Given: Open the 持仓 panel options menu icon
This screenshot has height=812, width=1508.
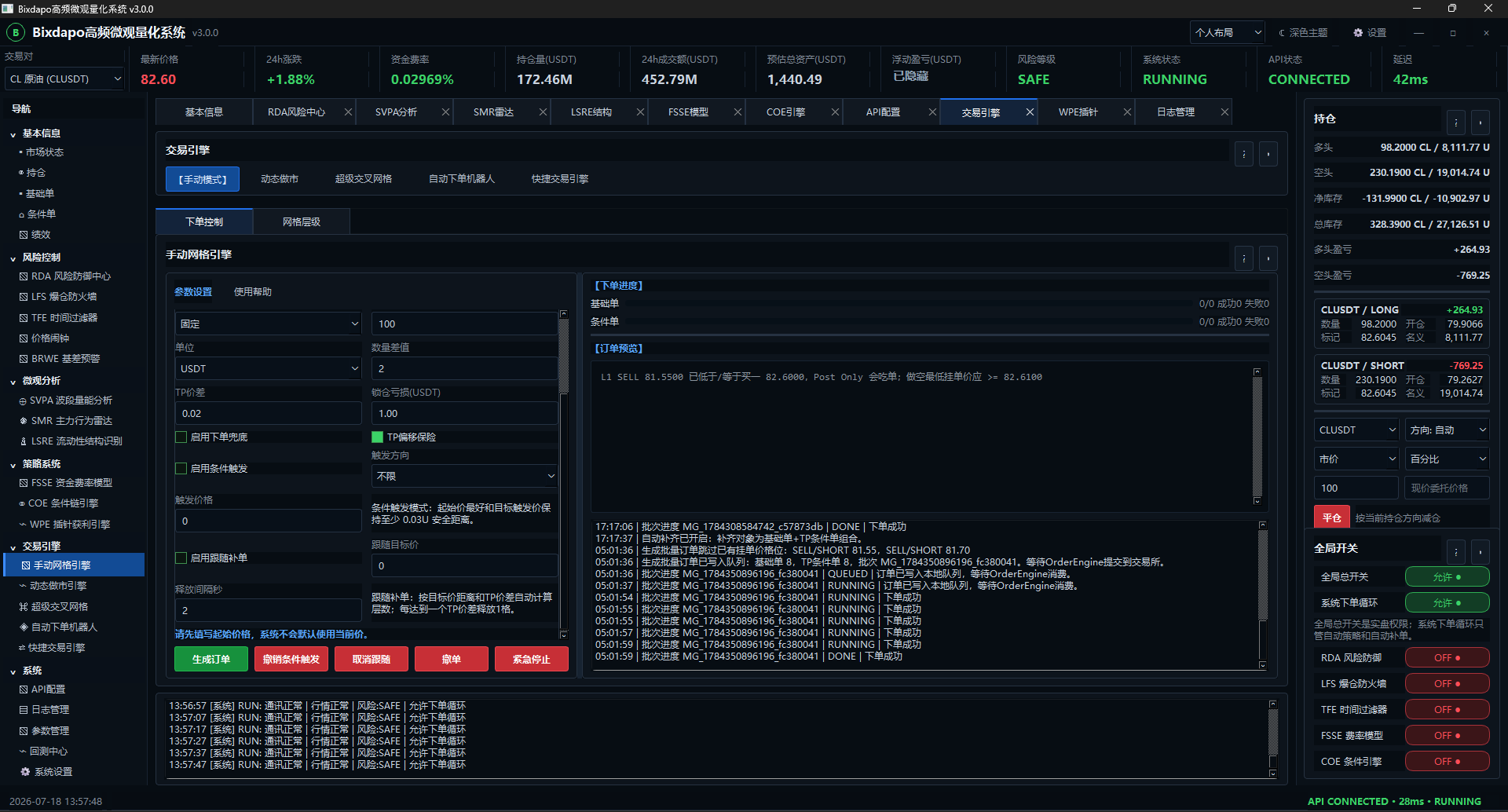Looking at the screenshot, I should 1456,123.
